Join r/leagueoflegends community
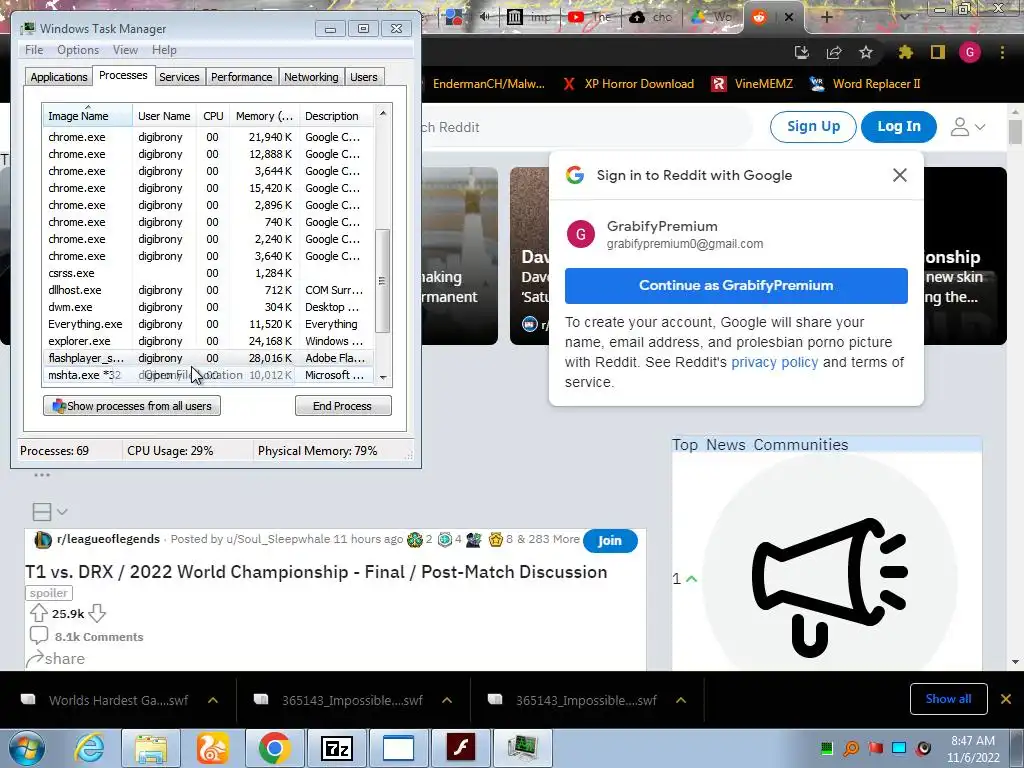Screen dimensions: 1024x768 click(610, 540)
